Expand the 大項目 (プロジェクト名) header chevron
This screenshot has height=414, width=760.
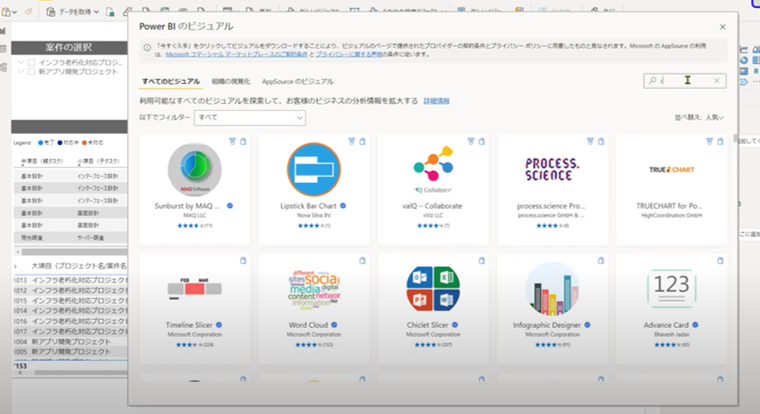16,266
